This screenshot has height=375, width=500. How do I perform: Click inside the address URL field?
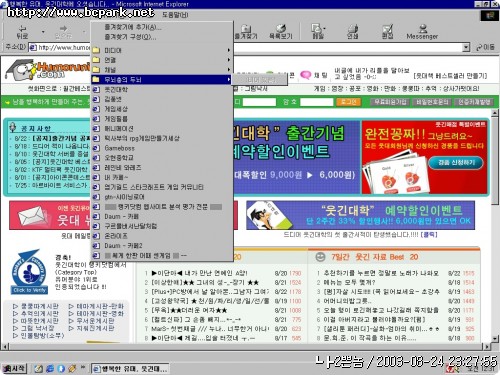(x=247, y=47)
